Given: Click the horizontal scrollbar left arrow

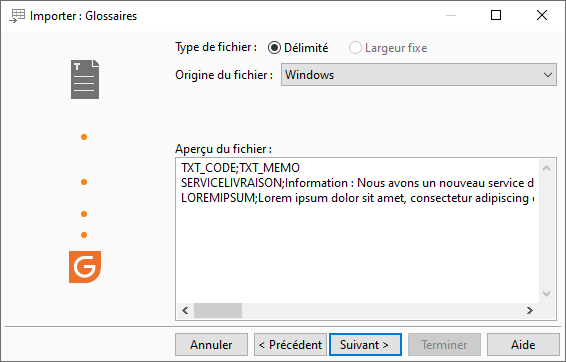Looking at the screenshot, I should pyautogui.click(x=185, y=310).
